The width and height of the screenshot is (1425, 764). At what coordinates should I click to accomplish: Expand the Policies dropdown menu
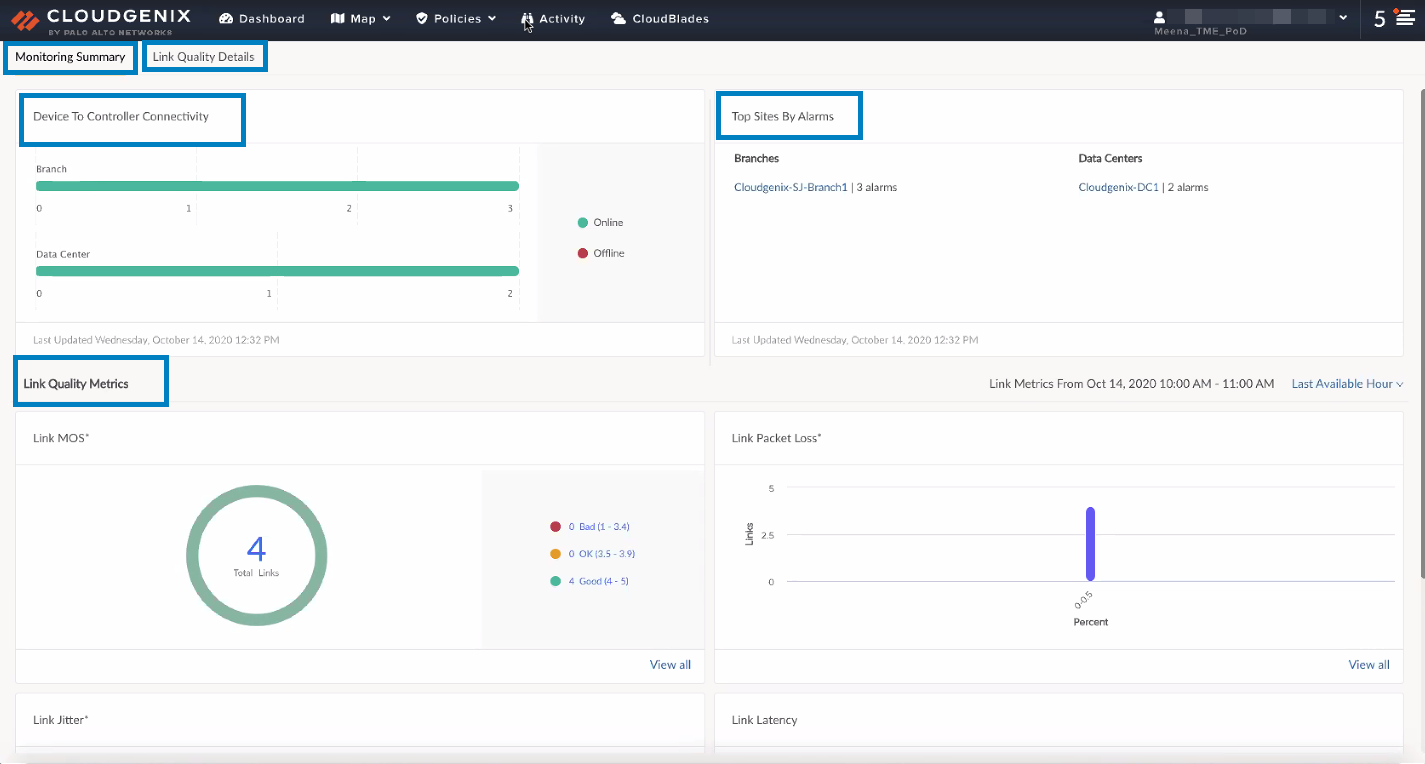coord(491,19)
